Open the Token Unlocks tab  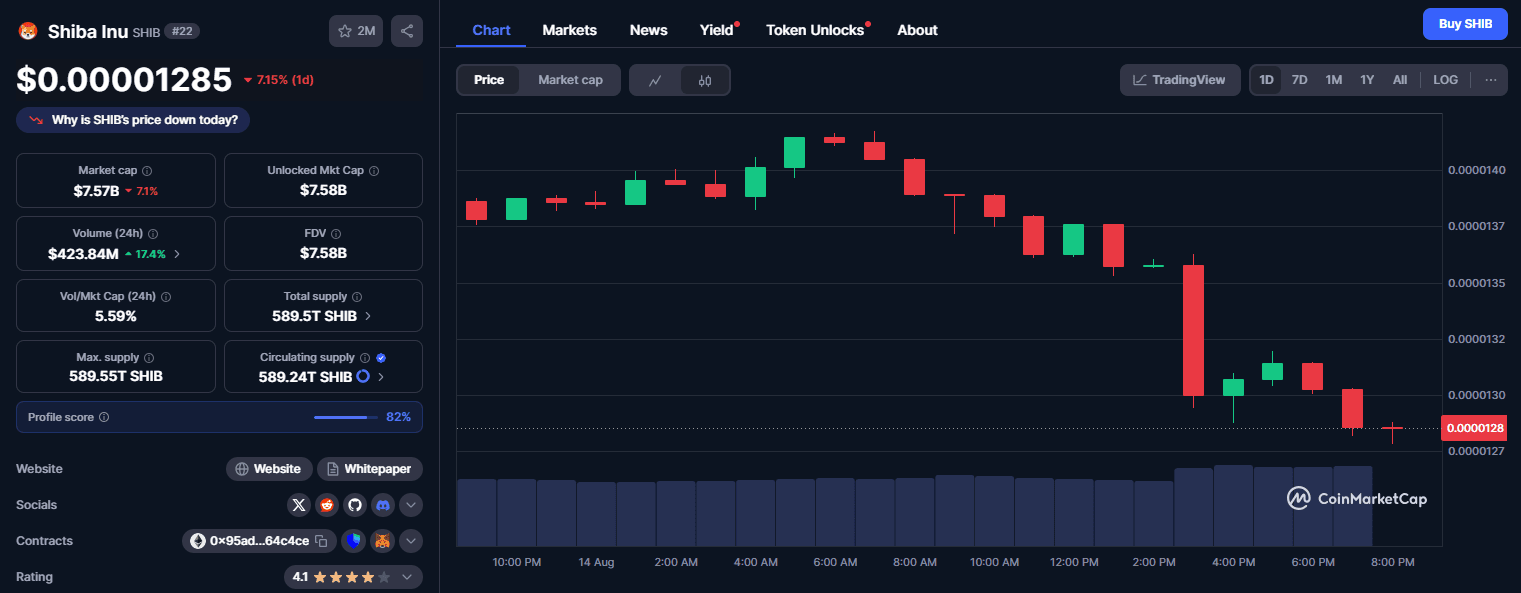tap(815, 30)
